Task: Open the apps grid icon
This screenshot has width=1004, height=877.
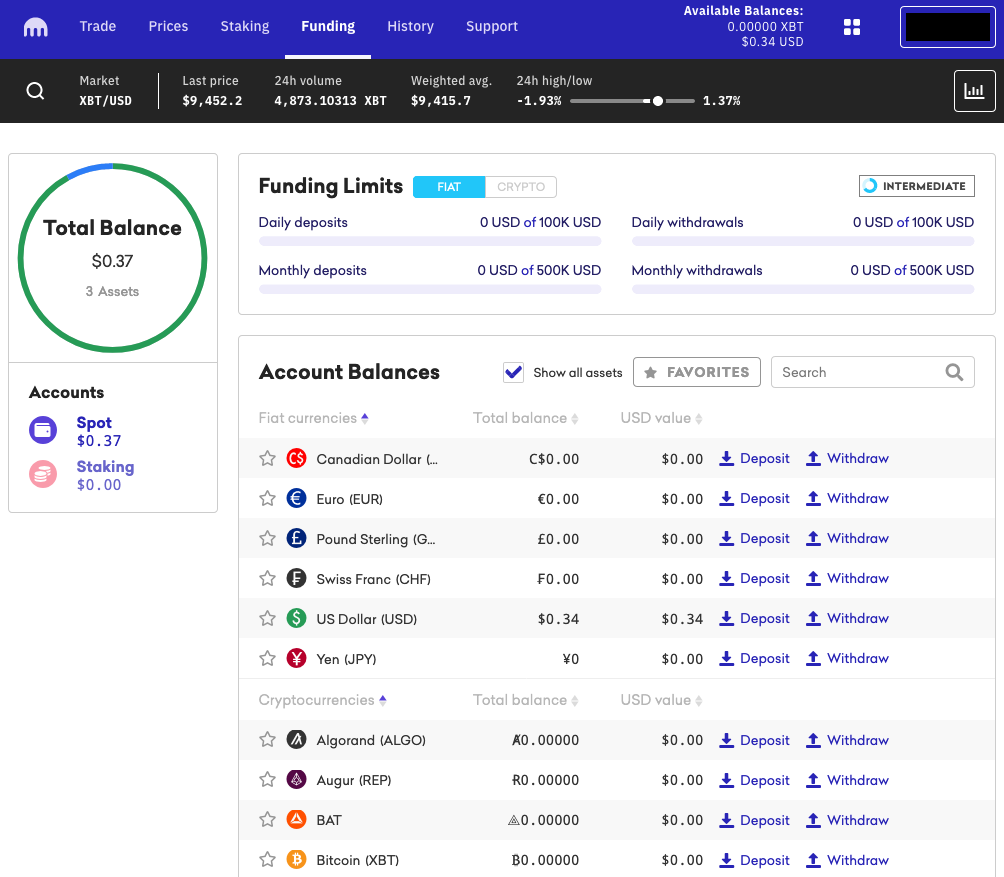Action: (x=852, y=27)
